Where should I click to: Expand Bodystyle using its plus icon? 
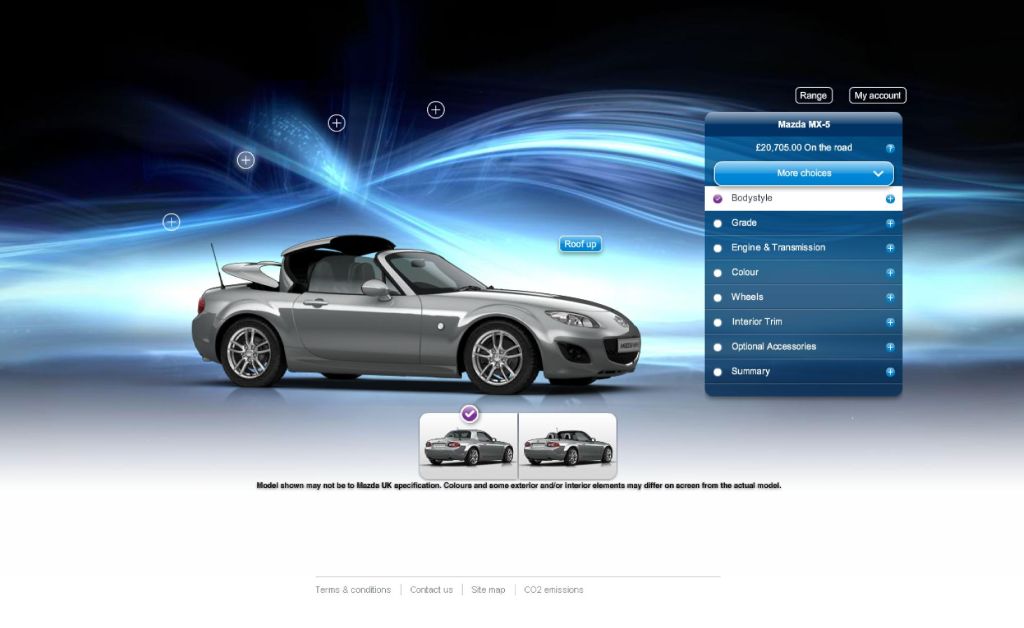click(x=890, y=199)
